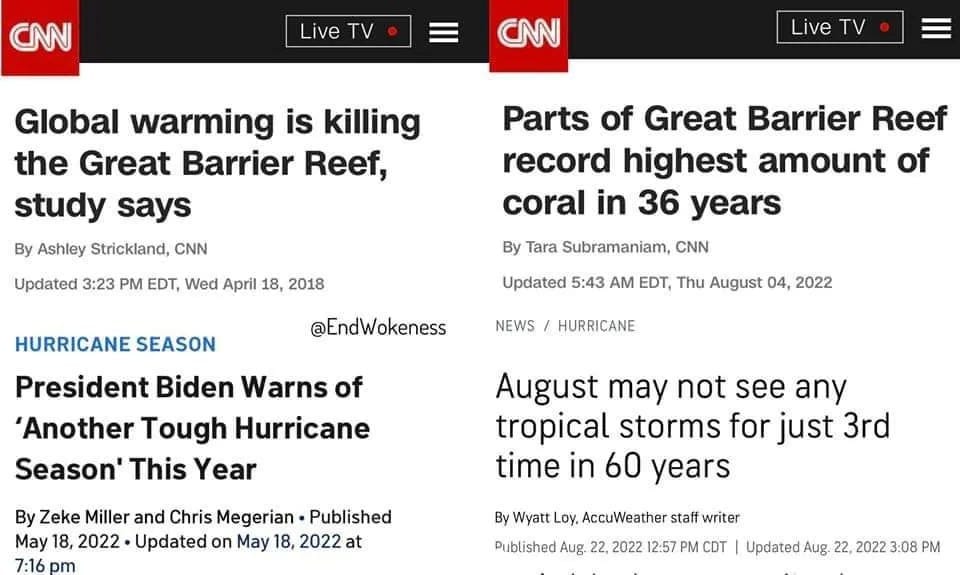Screen dimensions: 960x575
Task: Click the right CNN logo
Action: [x=528, y=35]
